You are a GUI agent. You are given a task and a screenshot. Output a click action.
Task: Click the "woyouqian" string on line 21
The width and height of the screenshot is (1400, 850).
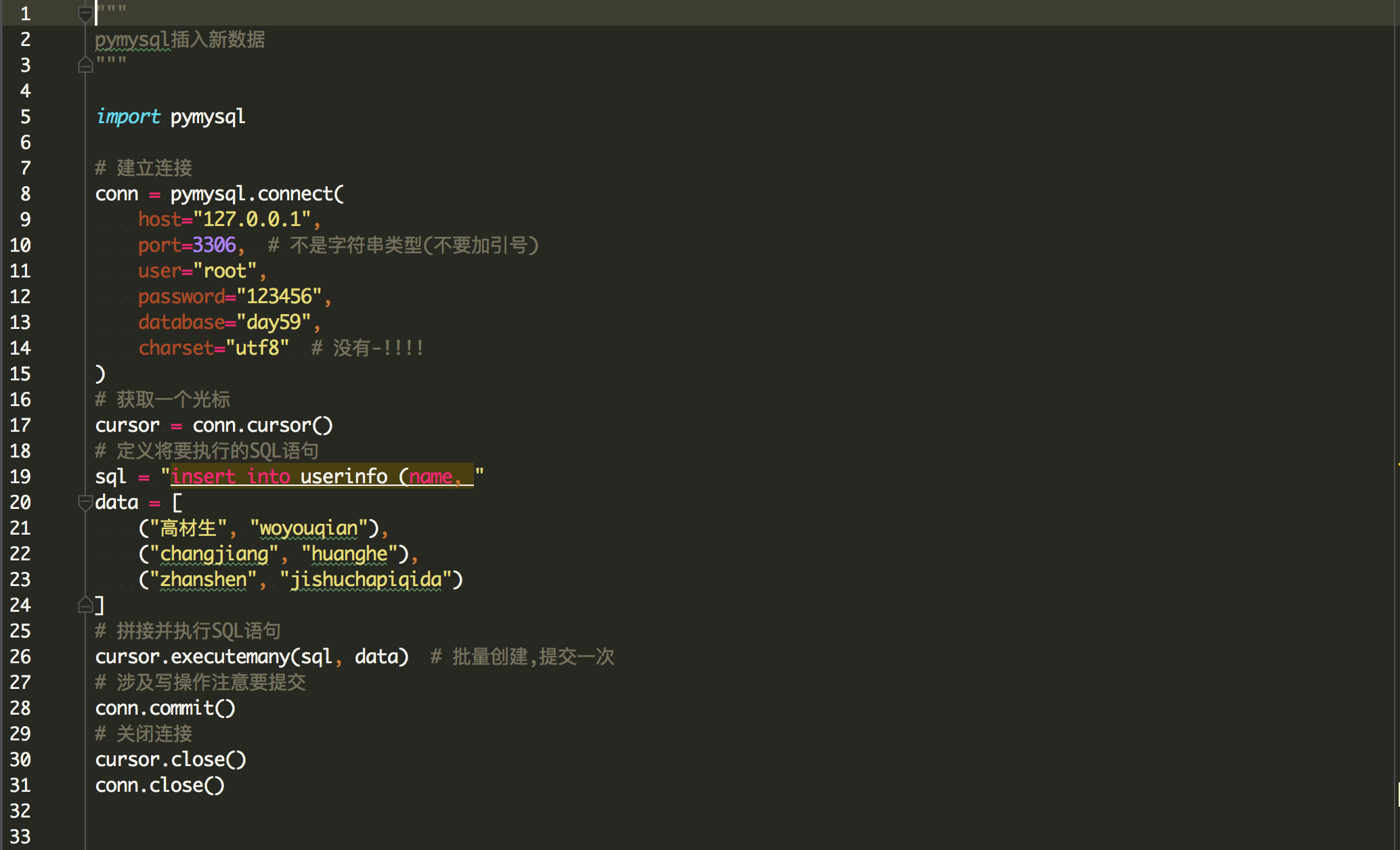point(309,528)
